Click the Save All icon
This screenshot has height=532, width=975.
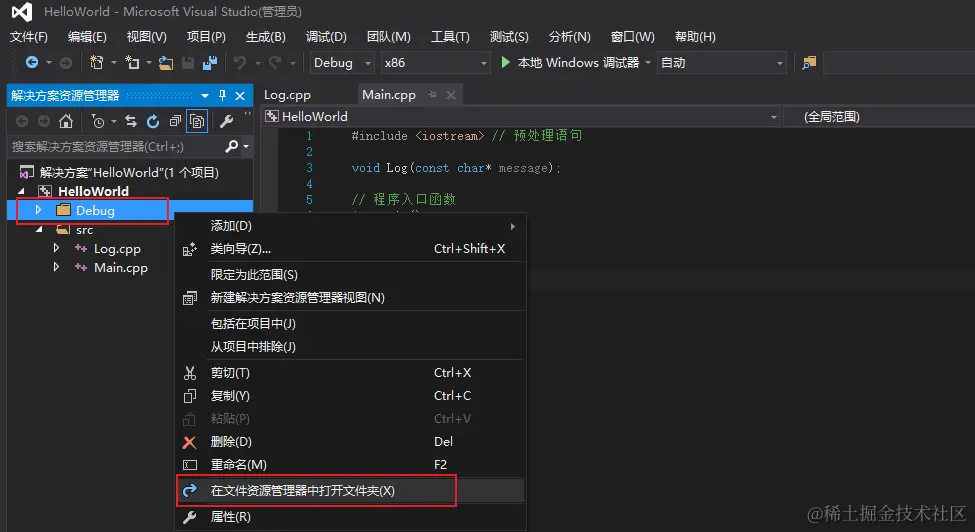pos(210,62)
